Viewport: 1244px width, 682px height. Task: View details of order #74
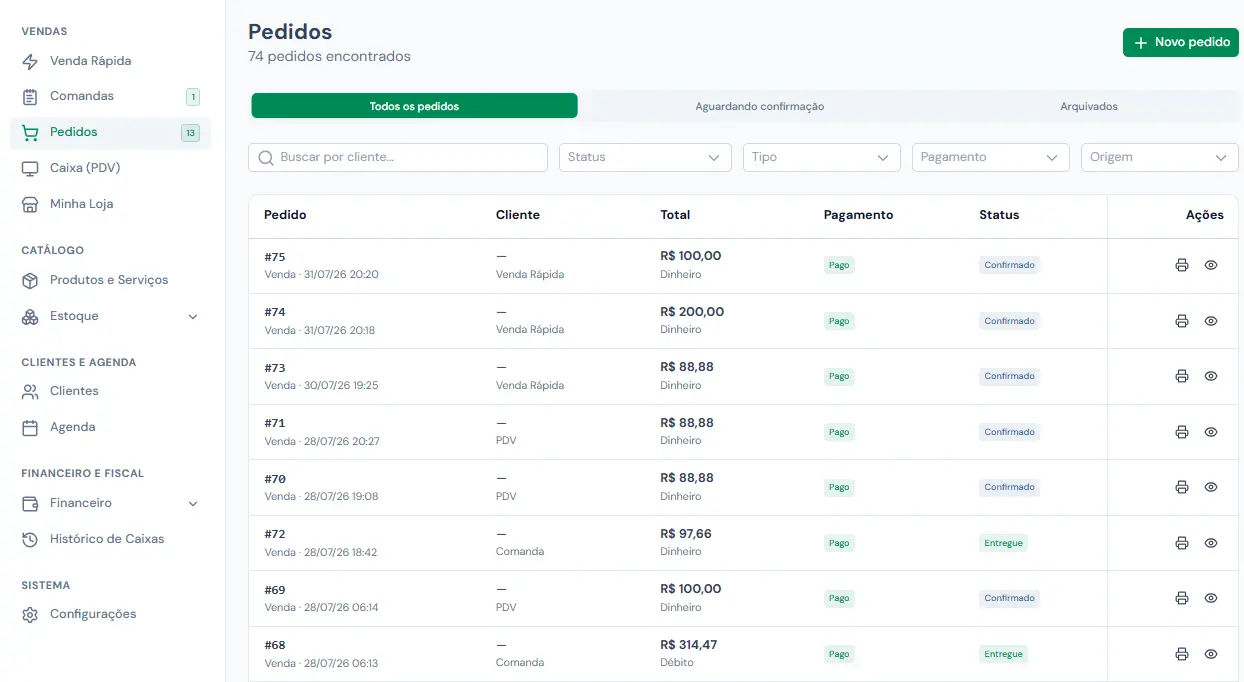pyautogui.click(x=1211, y=321)
